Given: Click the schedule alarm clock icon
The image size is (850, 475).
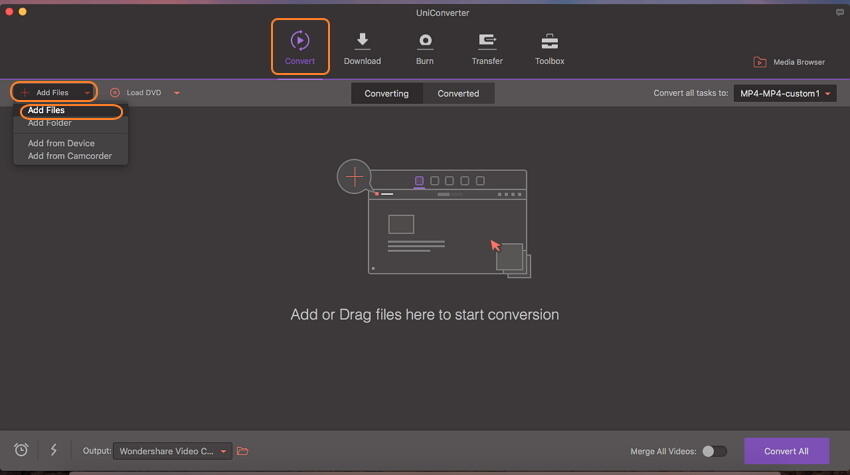Looking at the screenshot, I should pos(21,450).
